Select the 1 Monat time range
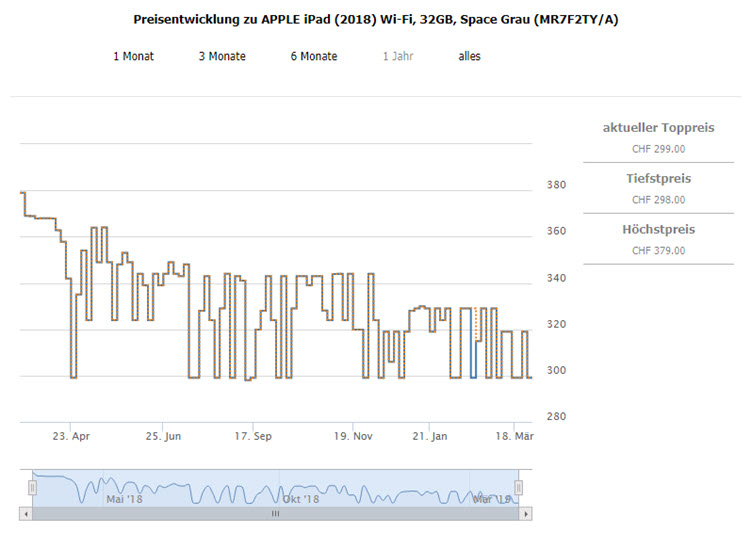The width and height of the screenshot is (751, 533). click(133, 56)
